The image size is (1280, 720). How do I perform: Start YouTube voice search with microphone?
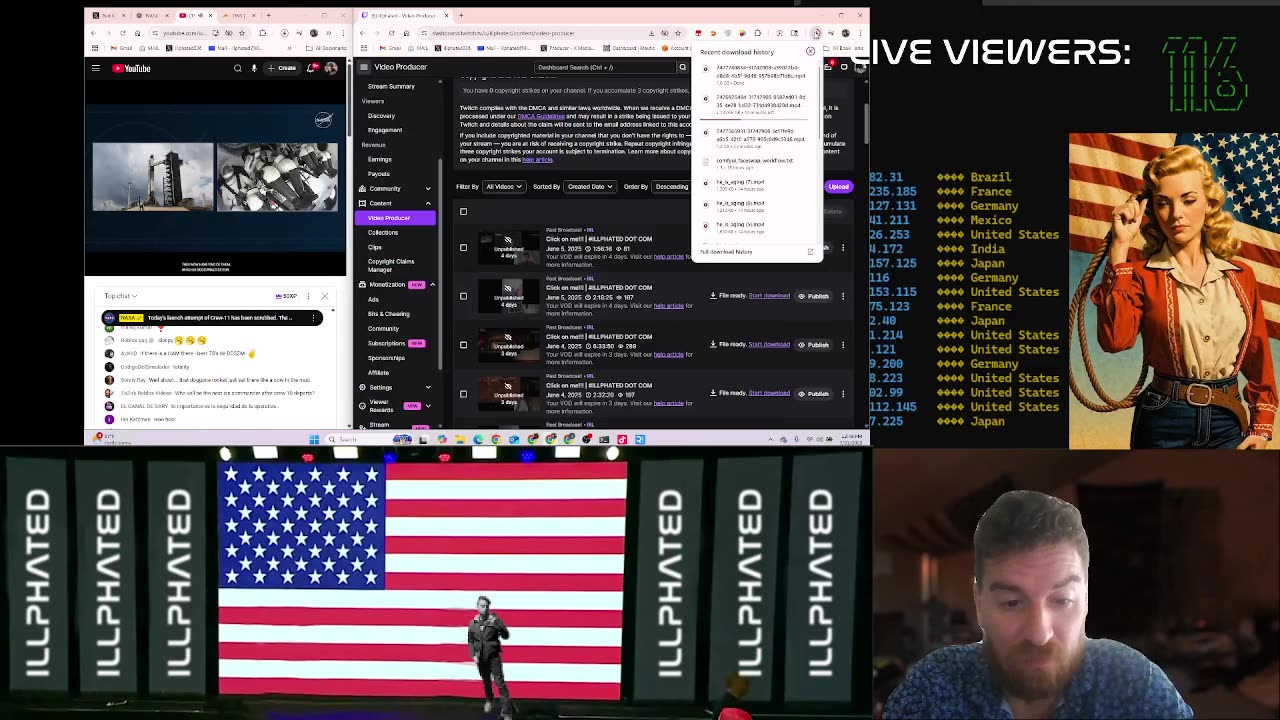(x=254, y=68)
